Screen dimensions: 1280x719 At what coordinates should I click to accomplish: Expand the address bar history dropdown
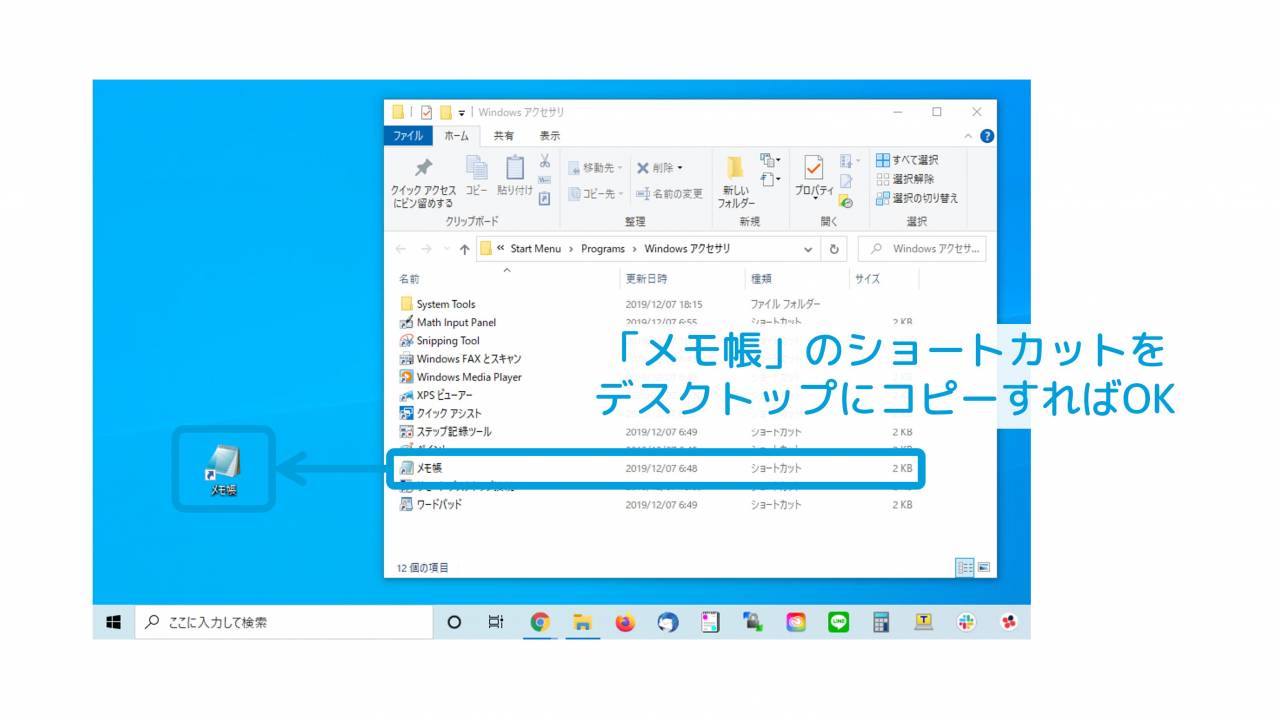tap(808, 249)
